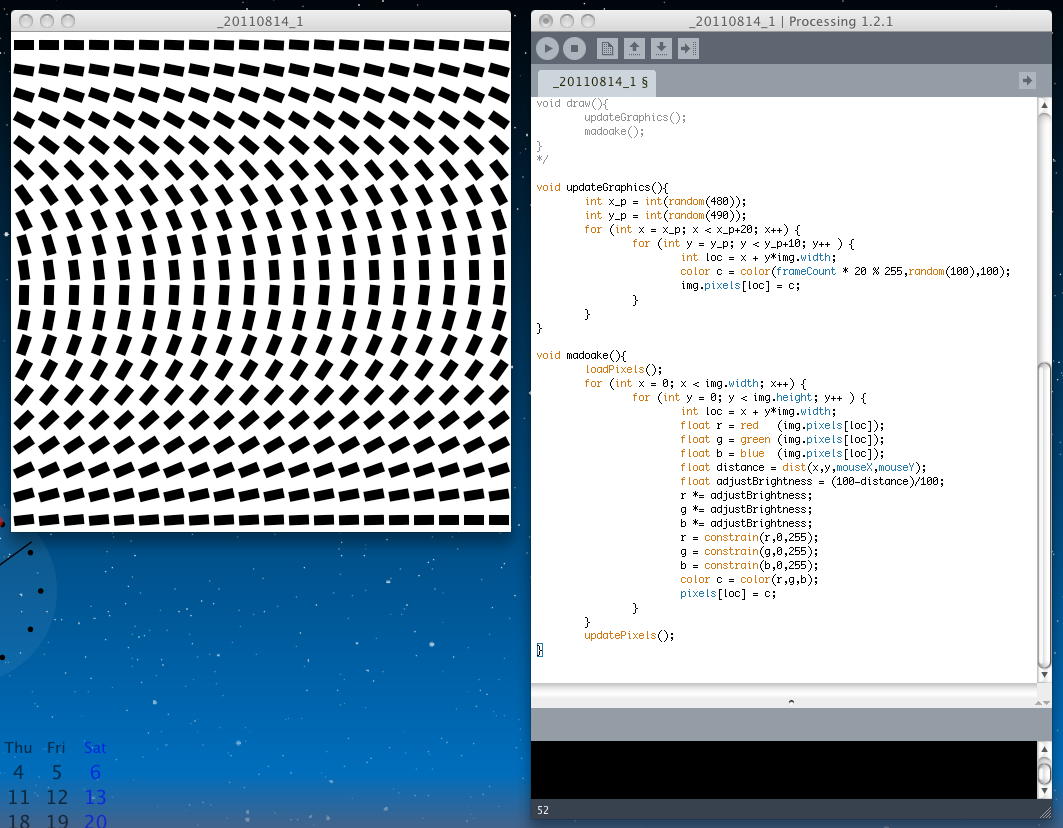The image size is (1063, 828).
Task: Click the 12 date in the desktop calendar
Action: click(57, 797)
